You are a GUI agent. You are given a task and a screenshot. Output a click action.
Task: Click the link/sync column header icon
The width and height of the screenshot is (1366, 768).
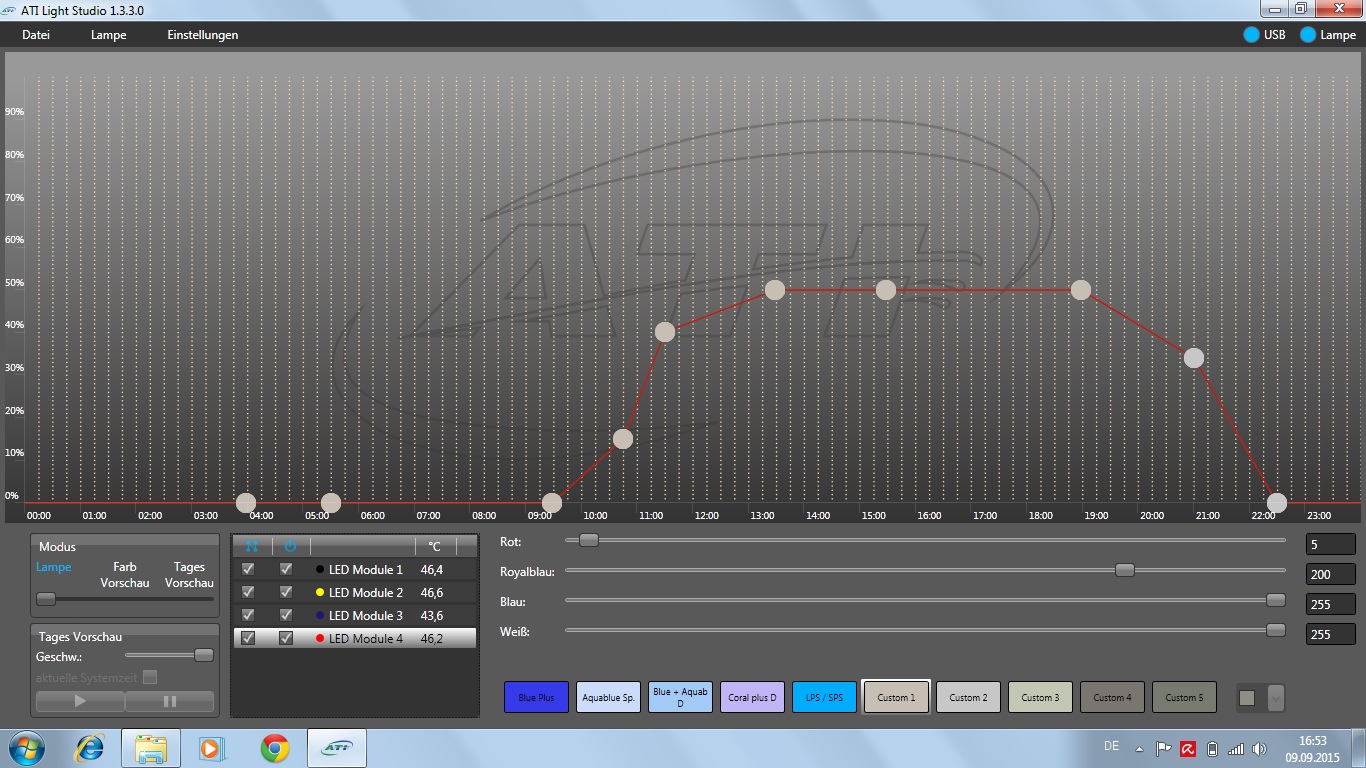[x=251, y=546]
